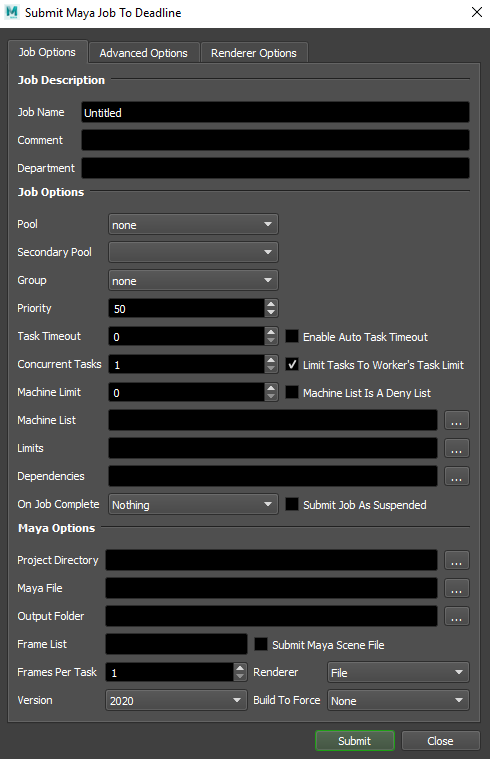Uncheck Limit Tasks To Worker's Task Limit

click(x=292, y=364)
